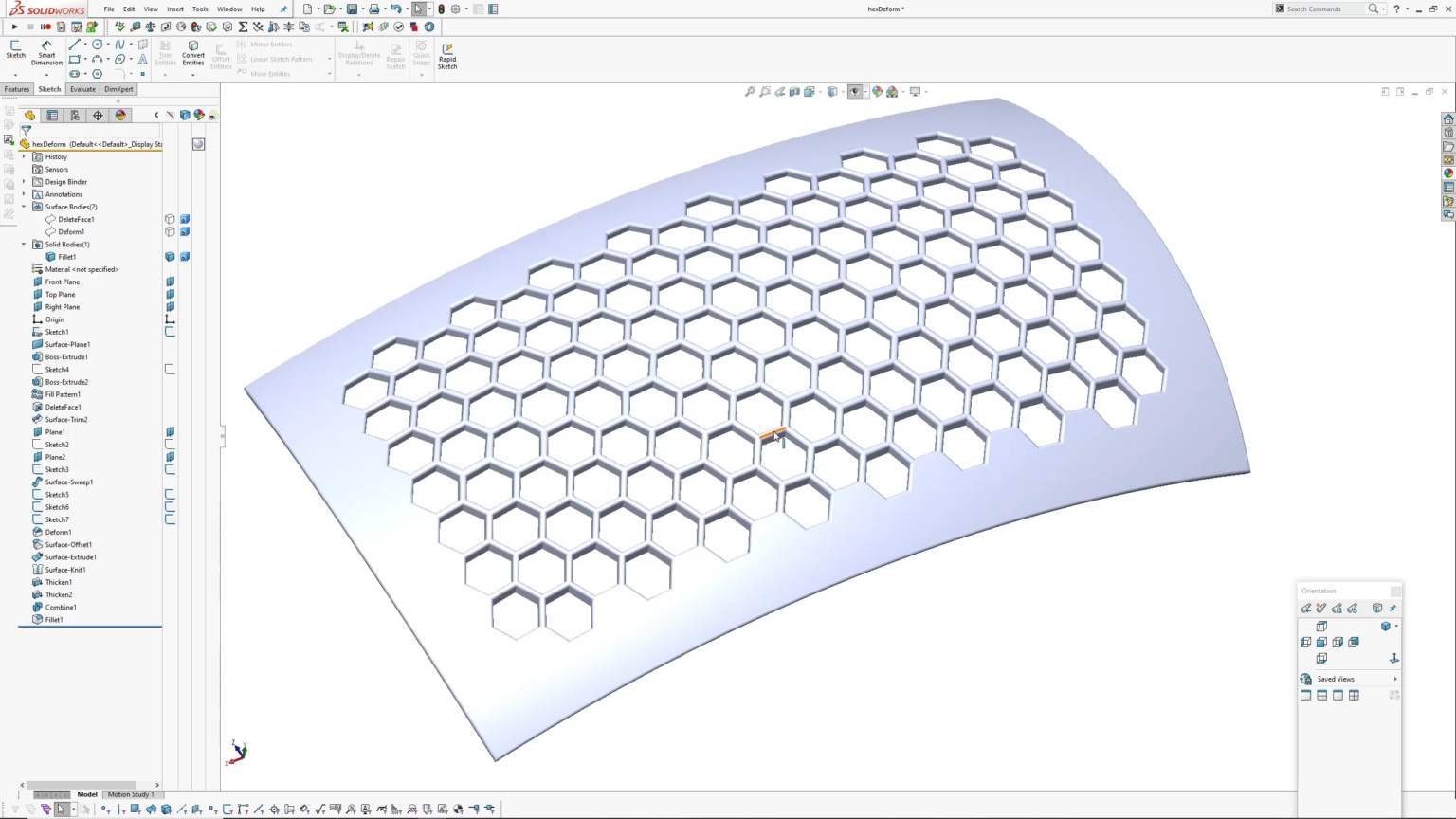The height and width of the screenshot is (819, 1456).
Task: Click Edit Appearance icon in viewport toolbar
Action: coord(877,92)
